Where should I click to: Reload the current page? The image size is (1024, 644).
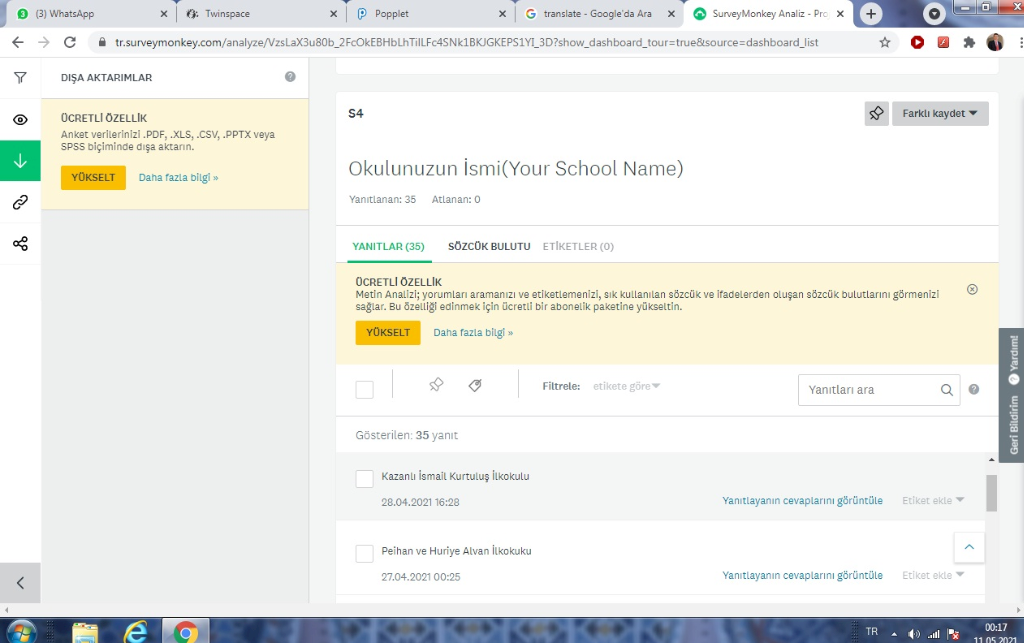coord(70,42)
